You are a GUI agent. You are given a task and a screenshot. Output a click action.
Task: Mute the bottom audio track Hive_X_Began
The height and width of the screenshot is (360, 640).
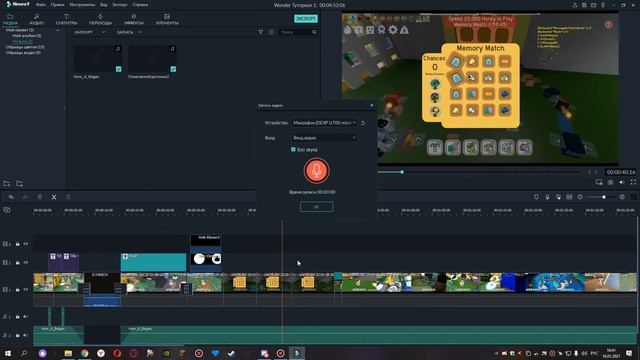tap(26, 335)
